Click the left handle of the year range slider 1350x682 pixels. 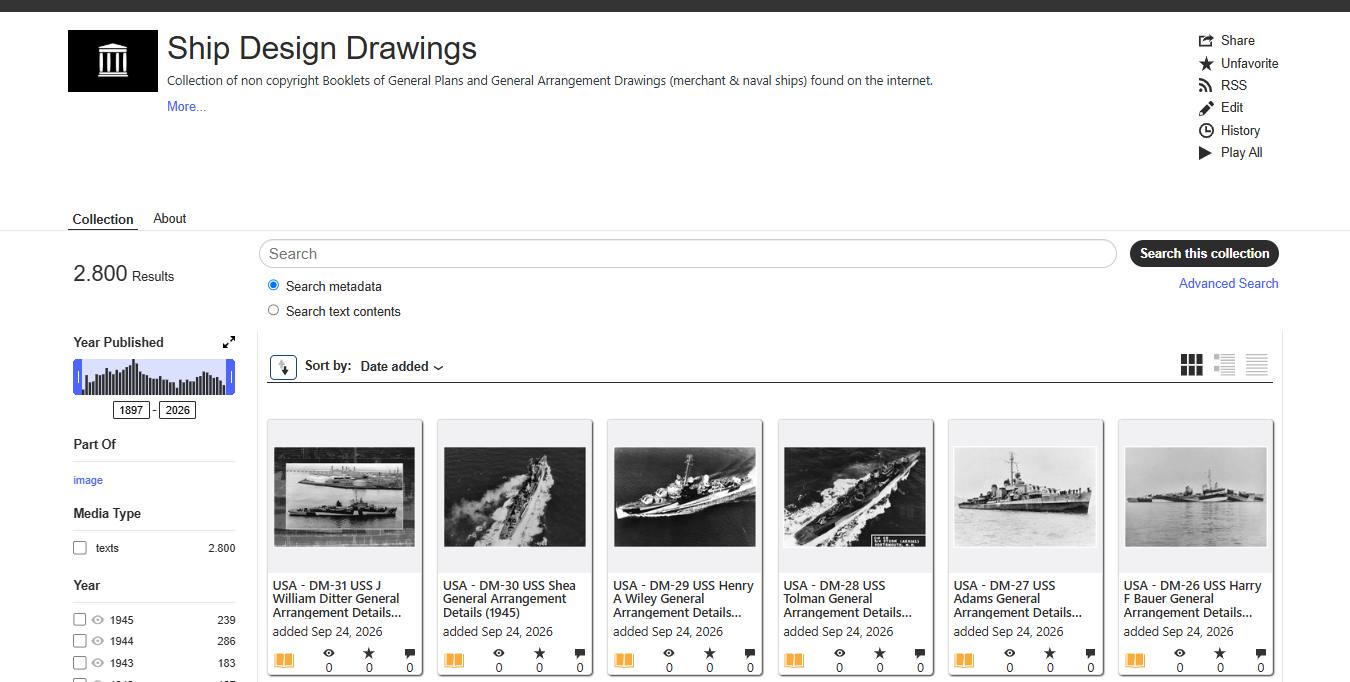tap(77, 377)
